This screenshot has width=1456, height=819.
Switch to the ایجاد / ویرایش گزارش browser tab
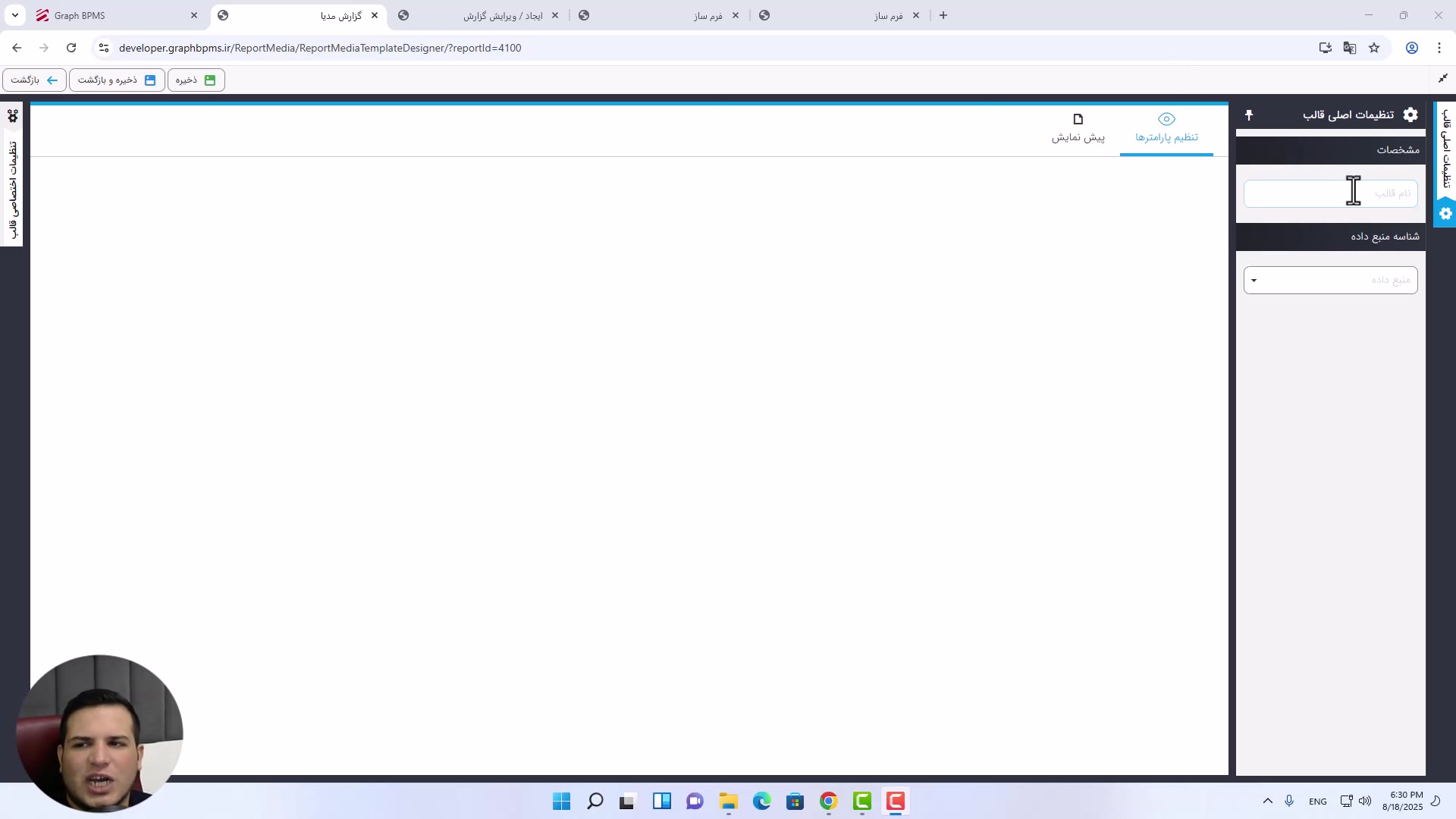tap(502, 15)
